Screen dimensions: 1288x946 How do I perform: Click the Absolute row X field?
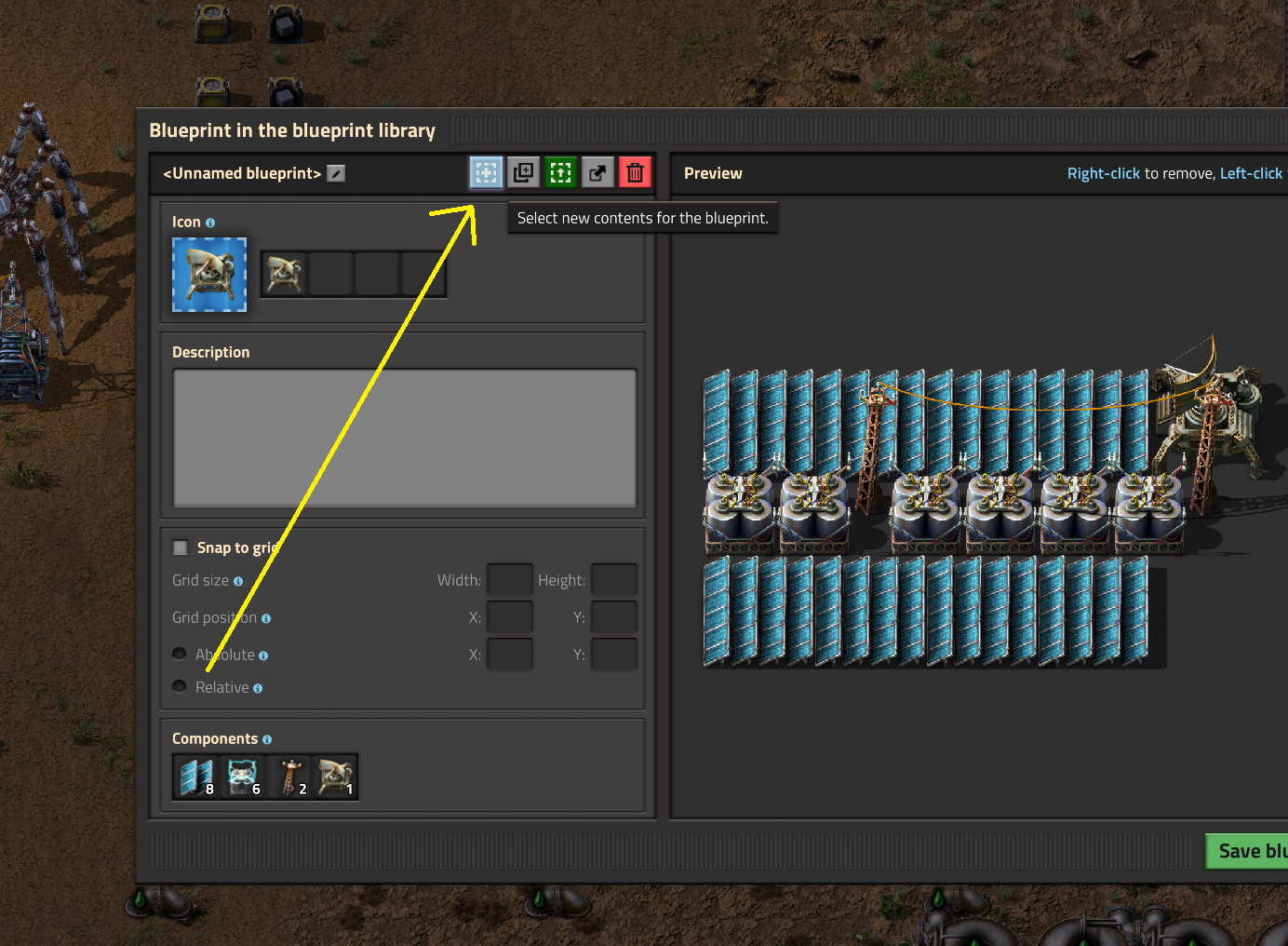510,654
